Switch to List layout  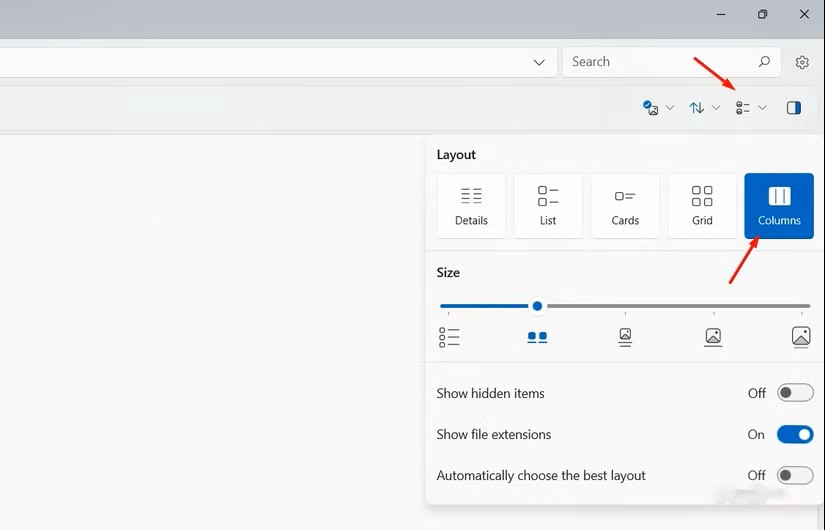548,206
